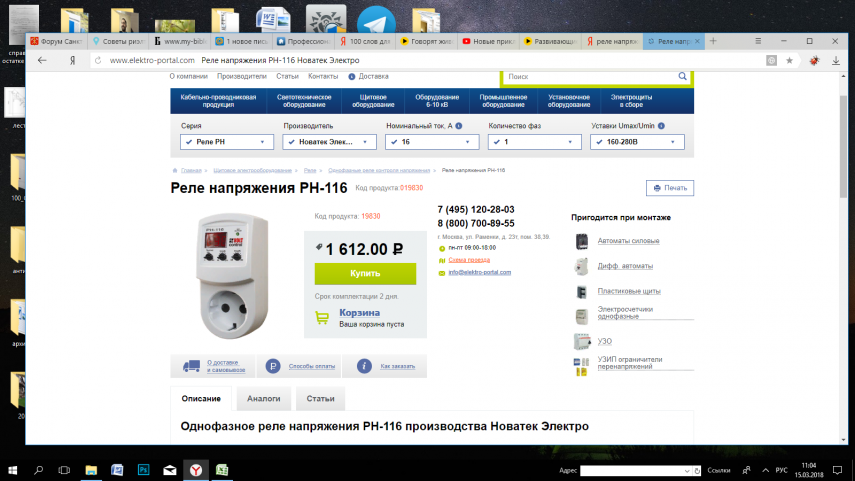The image size is (855, 481).
Task: Open the Контакты top link
Action: (x=323, y=76)
